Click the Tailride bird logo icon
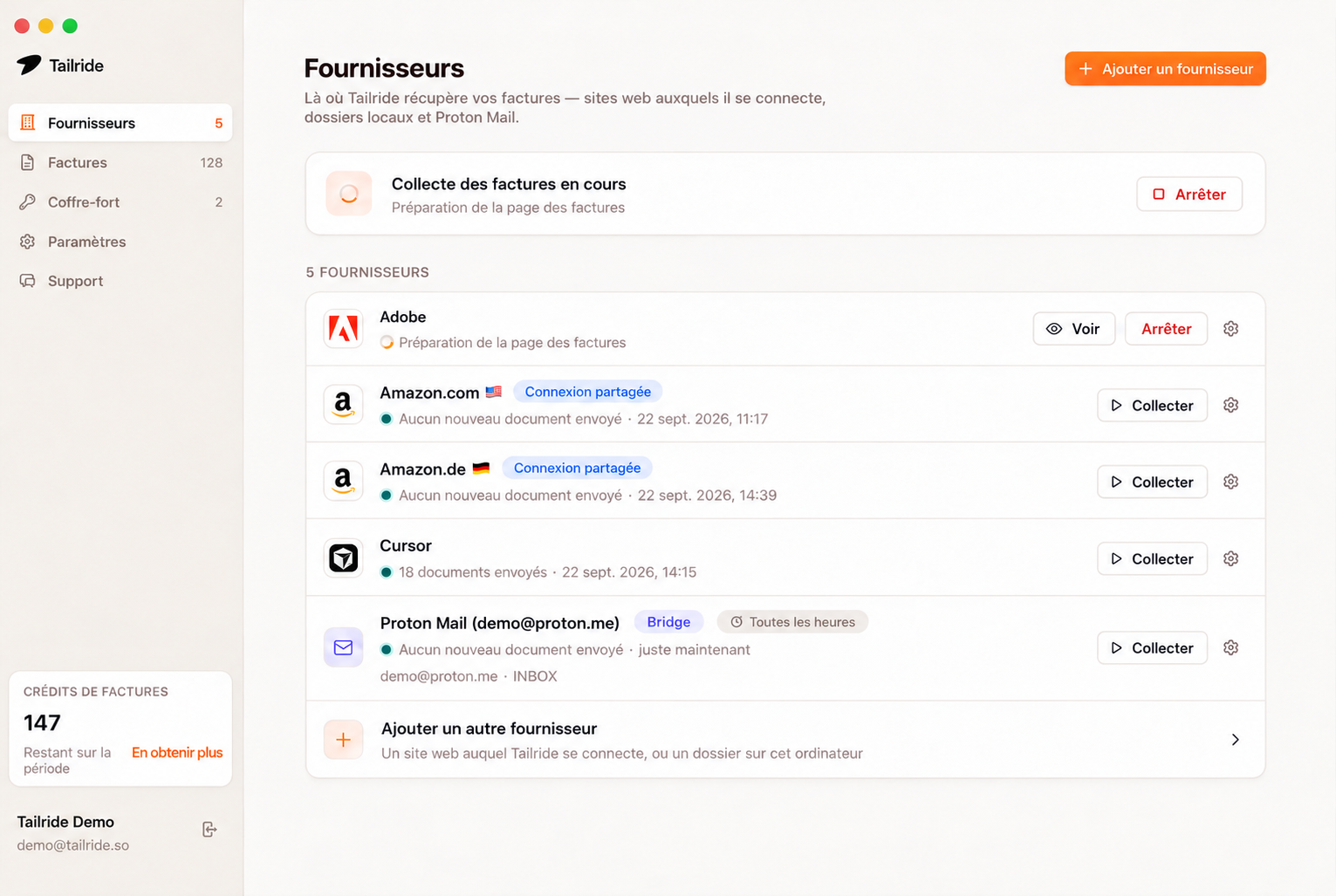1336x896 pixels. pos(29,65)
